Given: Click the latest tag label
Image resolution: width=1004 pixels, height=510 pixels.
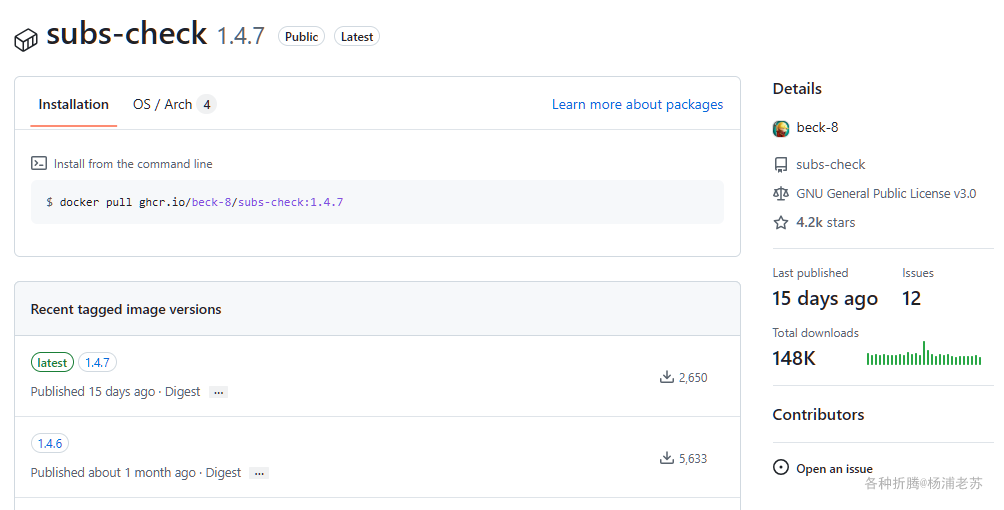Looking at the screenshot, I should 52,363.
